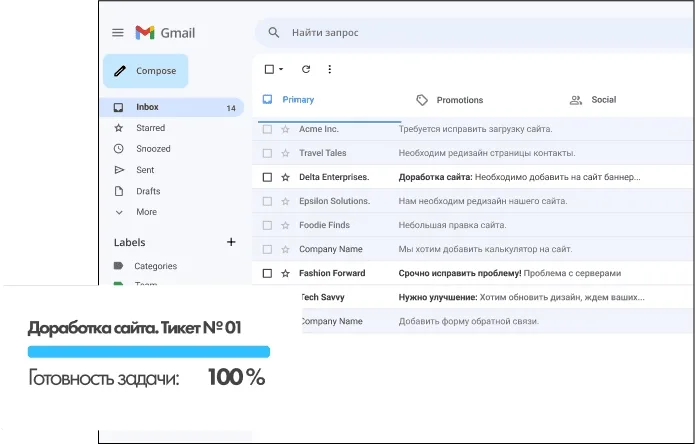Image resolution: width=695 pixels, height=444 pixels.
Task: Compose a new email
Action: (x=146, y=71)
